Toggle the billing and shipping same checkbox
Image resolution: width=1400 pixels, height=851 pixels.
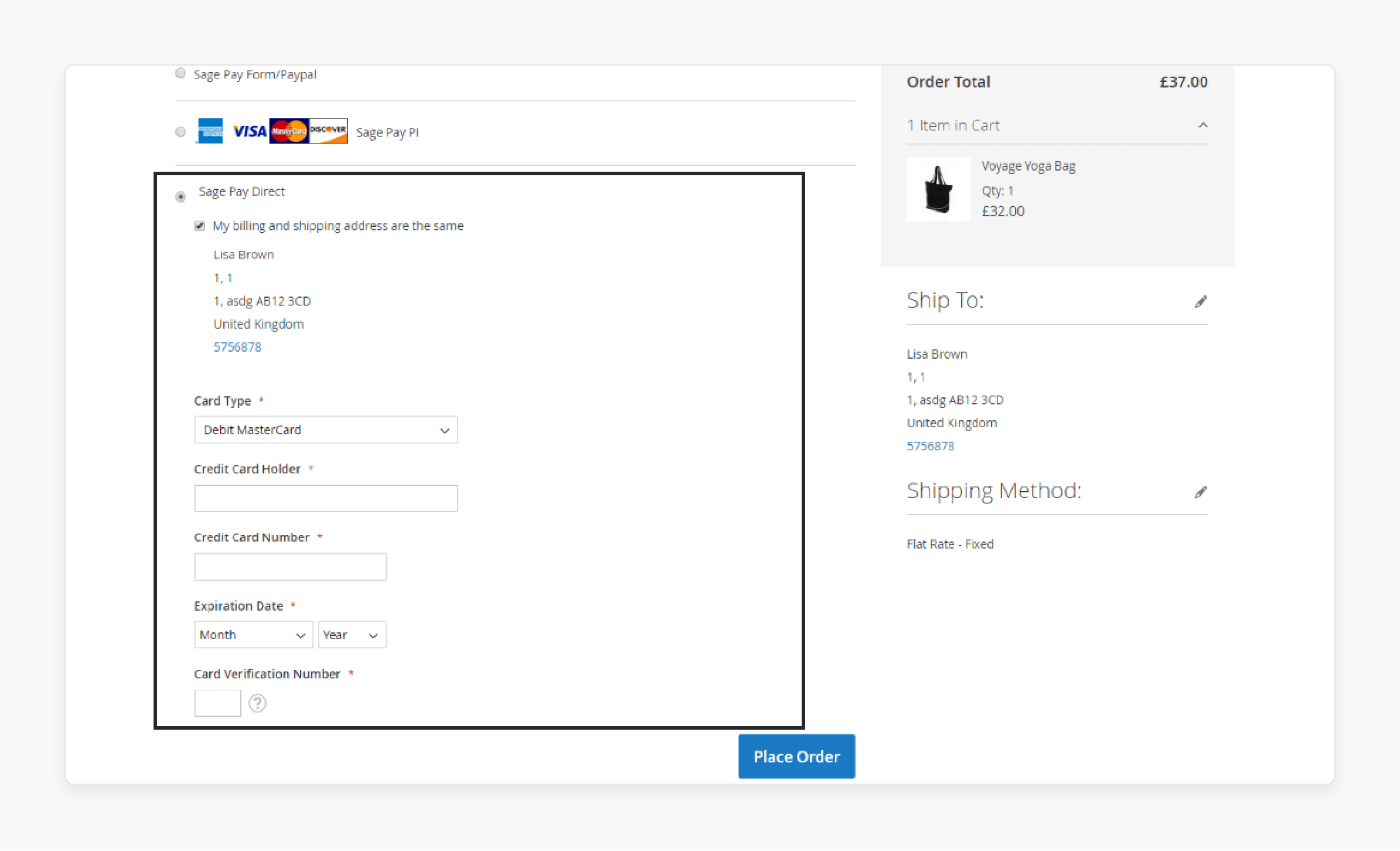199,225
